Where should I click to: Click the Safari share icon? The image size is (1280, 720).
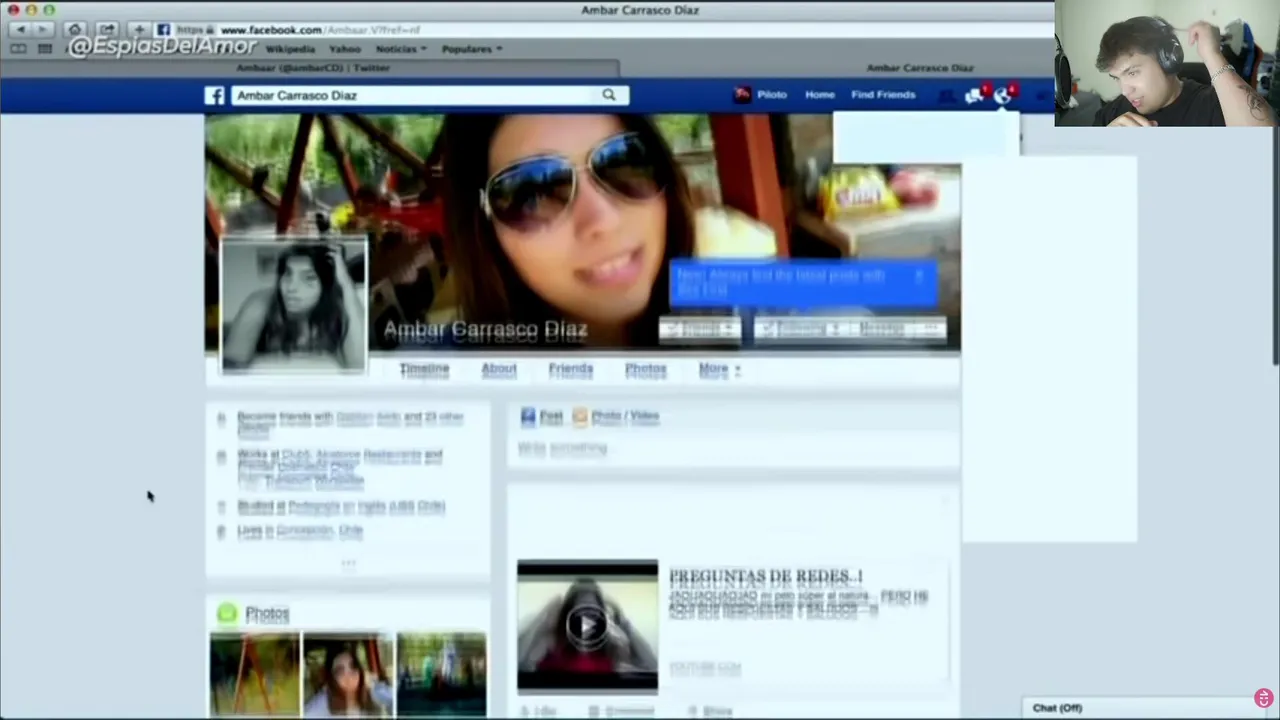coord(106,30)
